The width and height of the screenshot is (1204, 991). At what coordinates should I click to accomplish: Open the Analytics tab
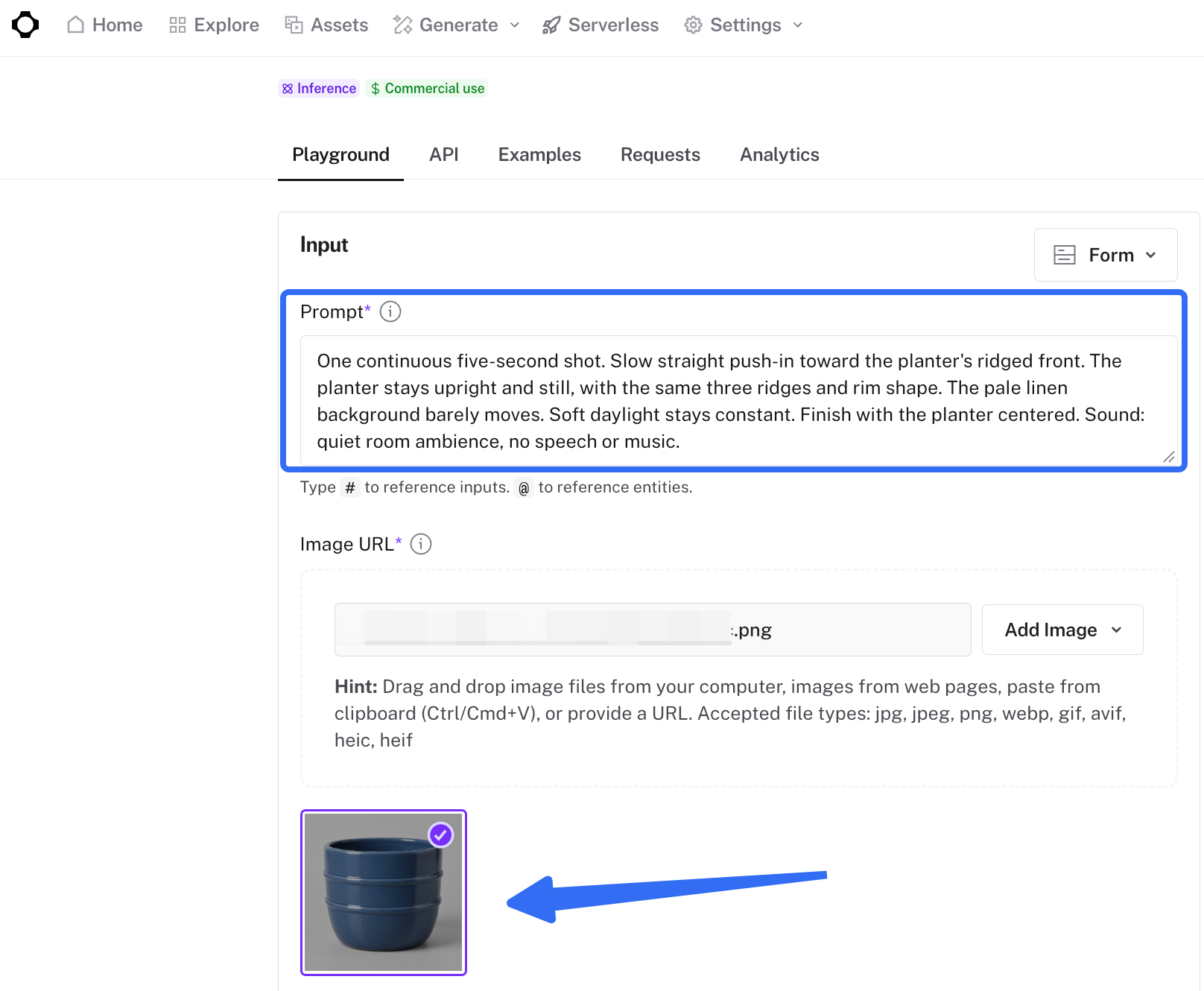coord(779,154)
